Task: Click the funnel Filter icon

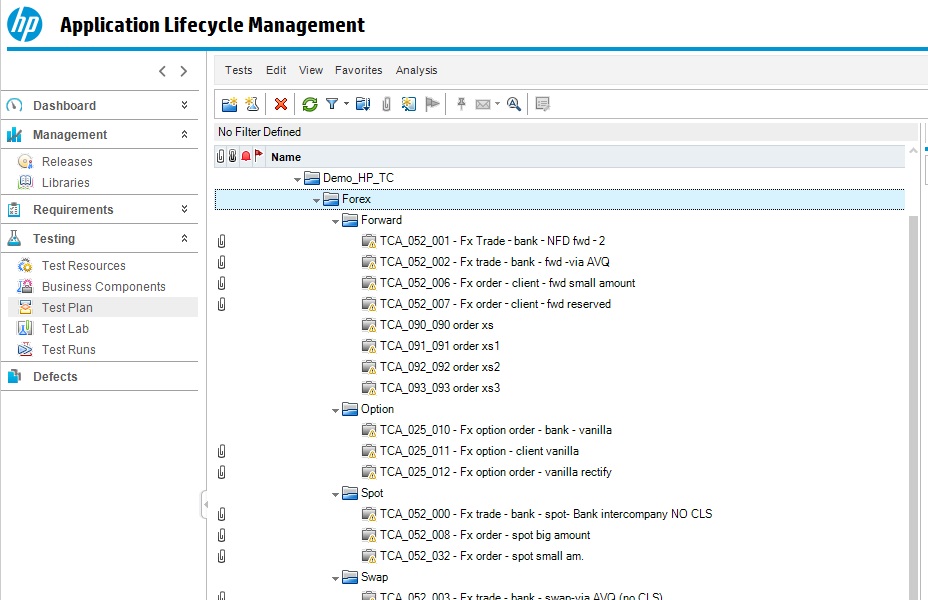Action: click(332, 104)
